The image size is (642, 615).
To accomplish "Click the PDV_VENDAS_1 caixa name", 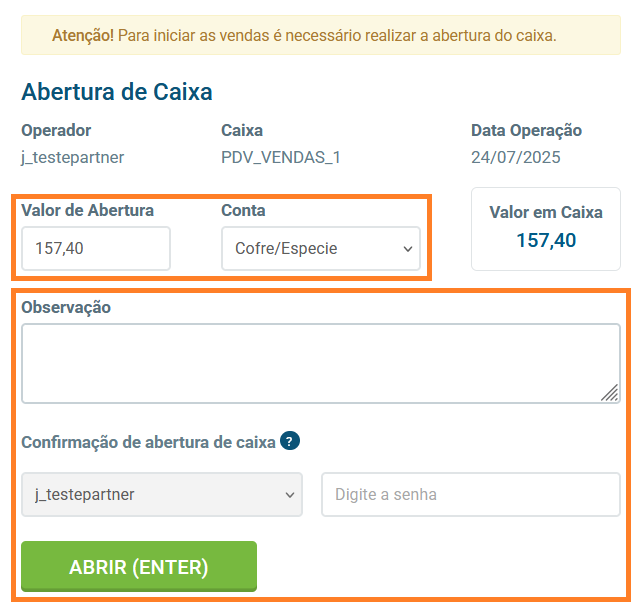I will [281, 157].
